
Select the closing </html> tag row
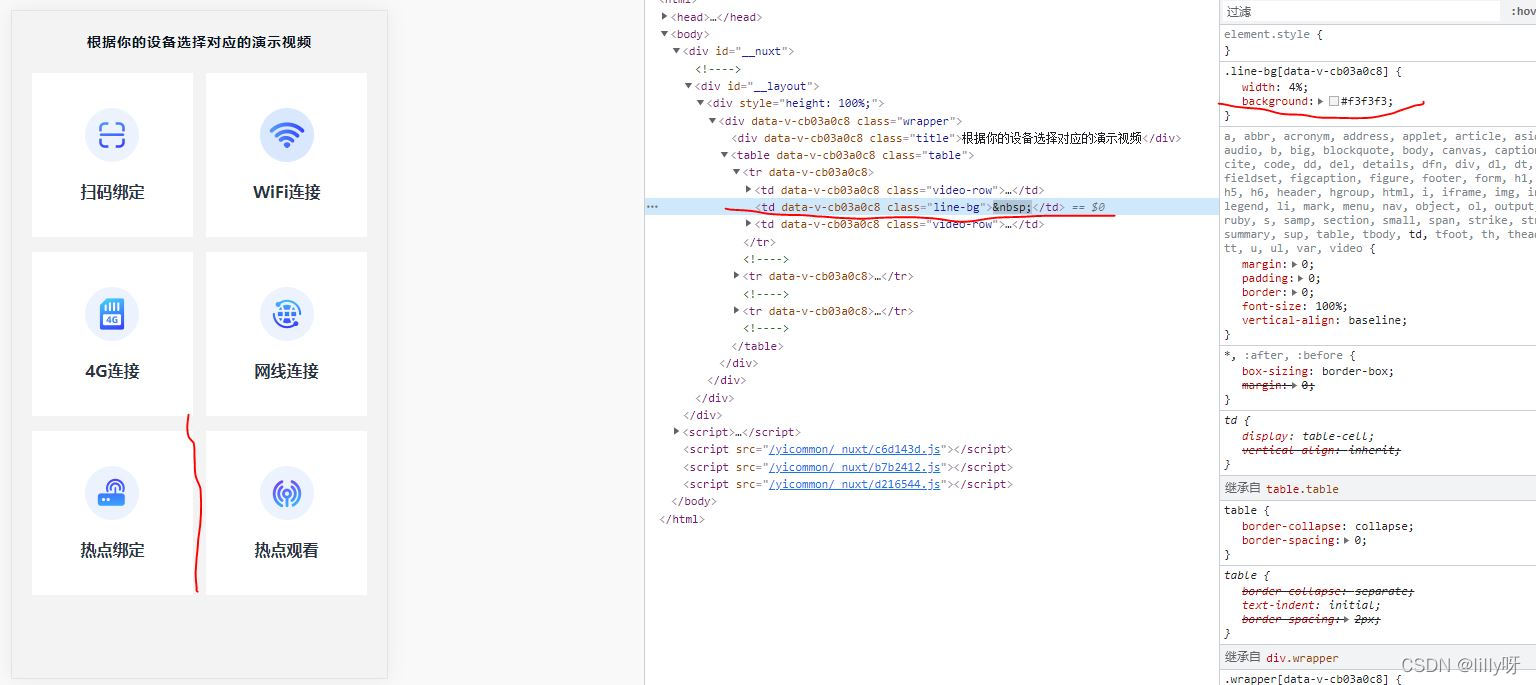tap(932, 519)
